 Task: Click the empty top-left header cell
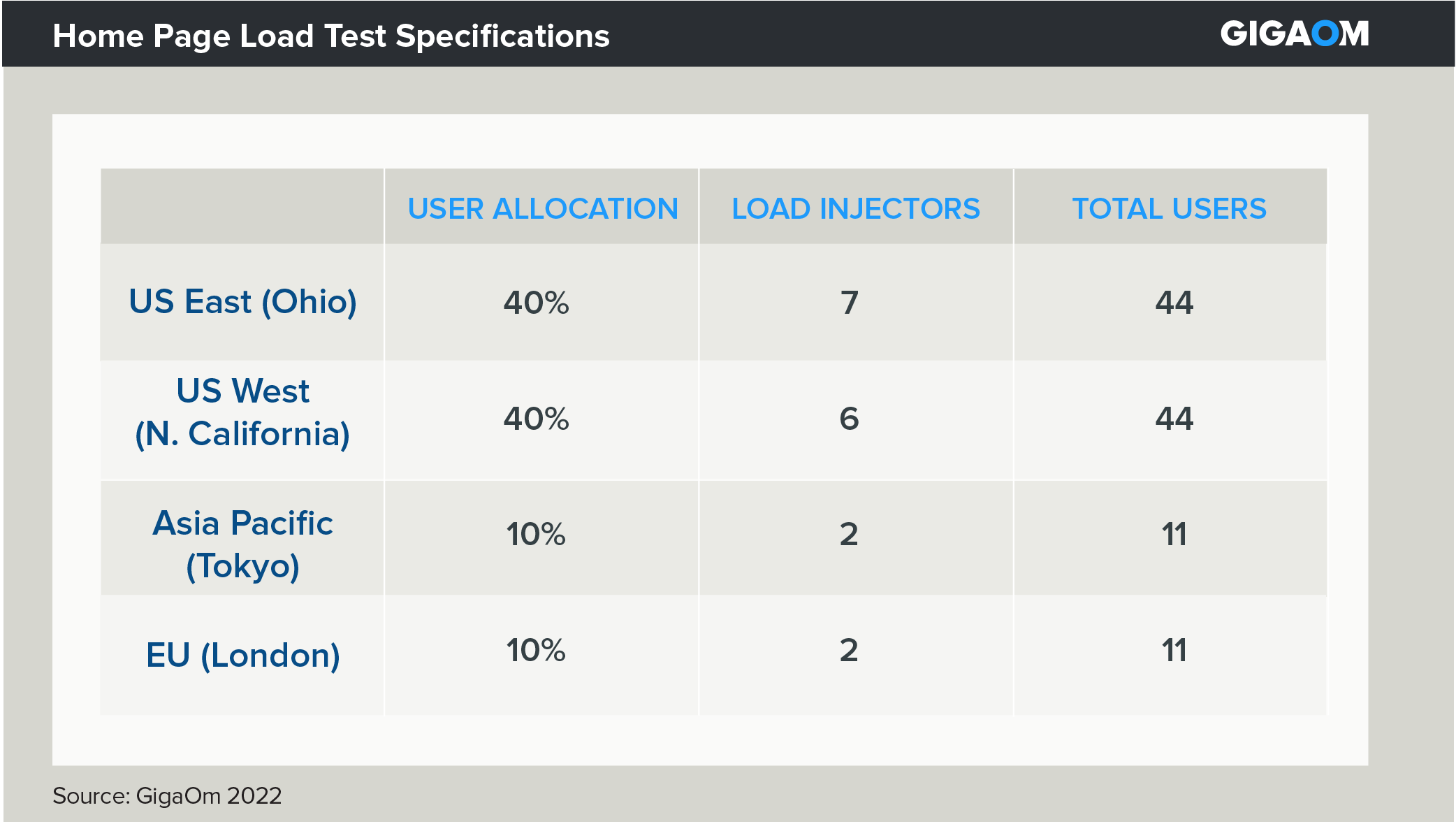point(242,207)
